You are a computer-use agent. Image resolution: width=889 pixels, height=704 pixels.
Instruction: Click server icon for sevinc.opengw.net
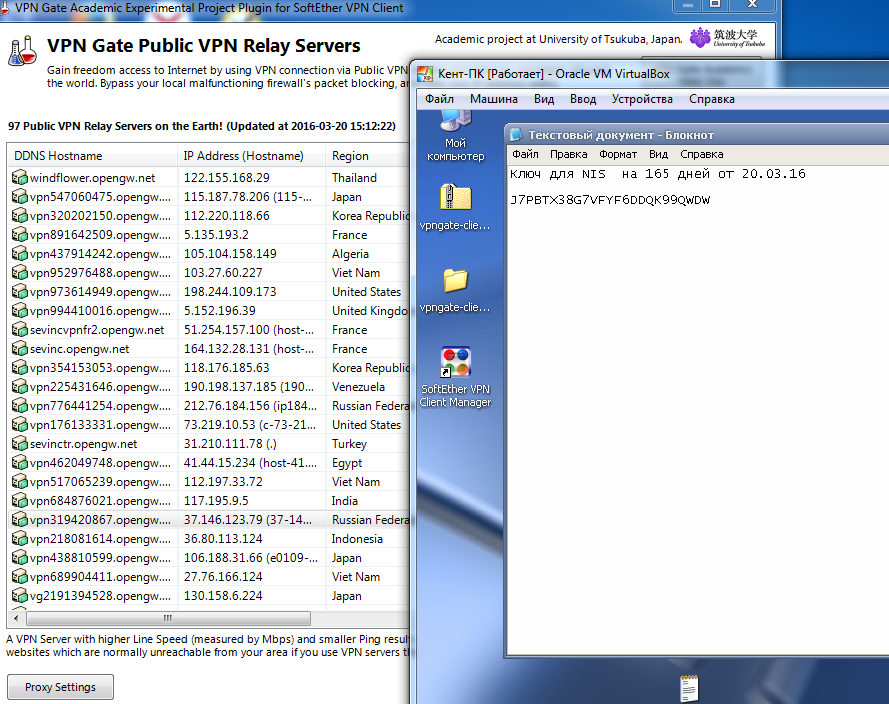tap(20, 349)
